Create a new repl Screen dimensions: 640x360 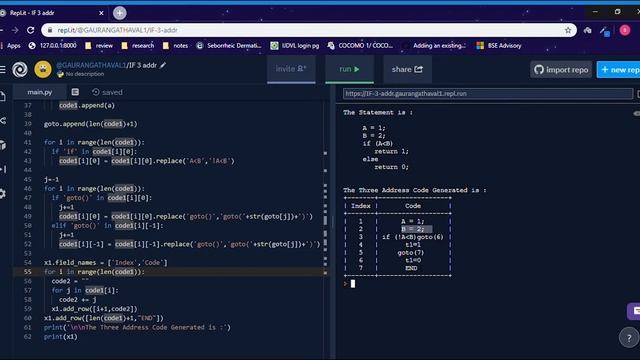pyautogui.click(x=618, y=70)
